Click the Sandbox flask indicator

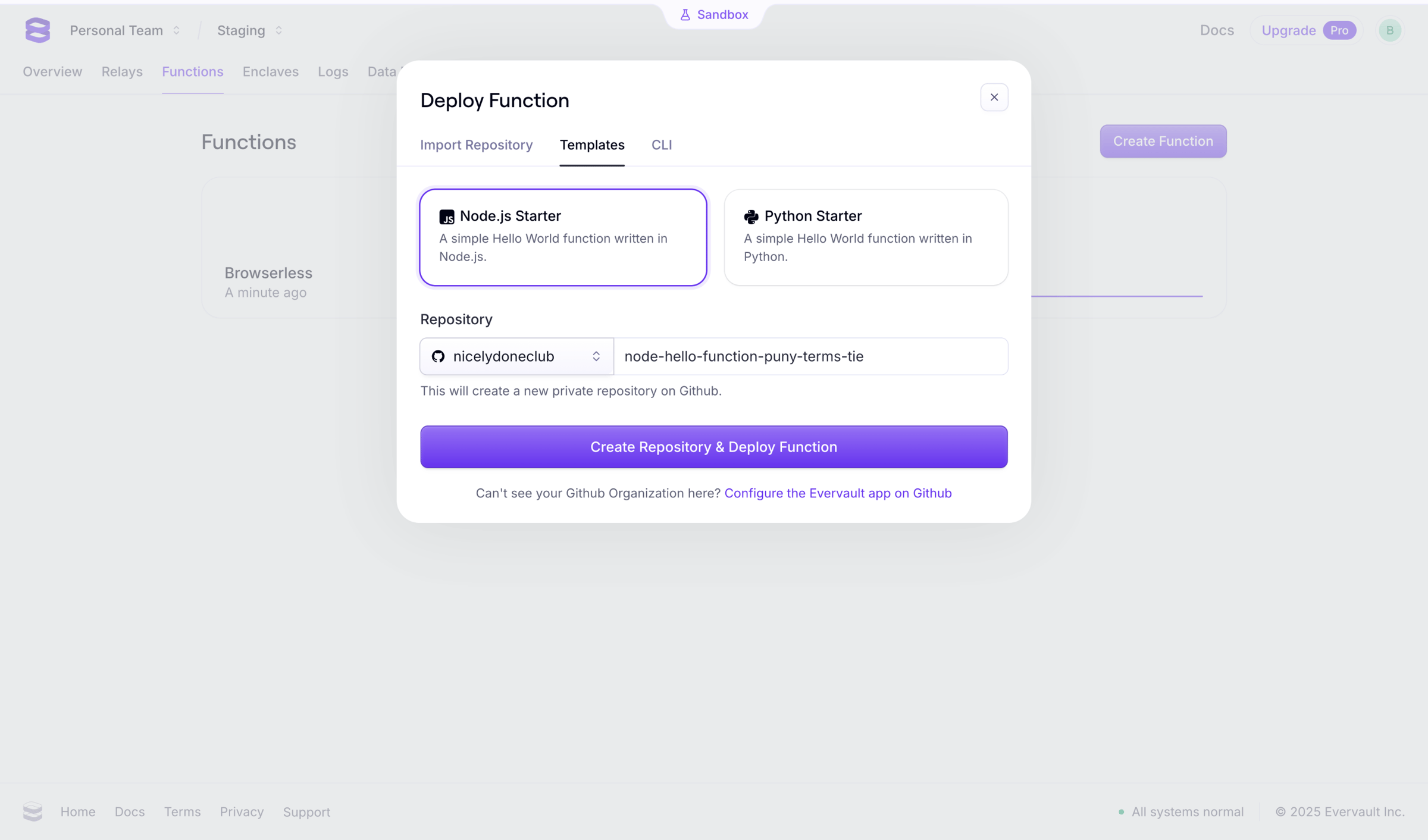click(713, 15)
